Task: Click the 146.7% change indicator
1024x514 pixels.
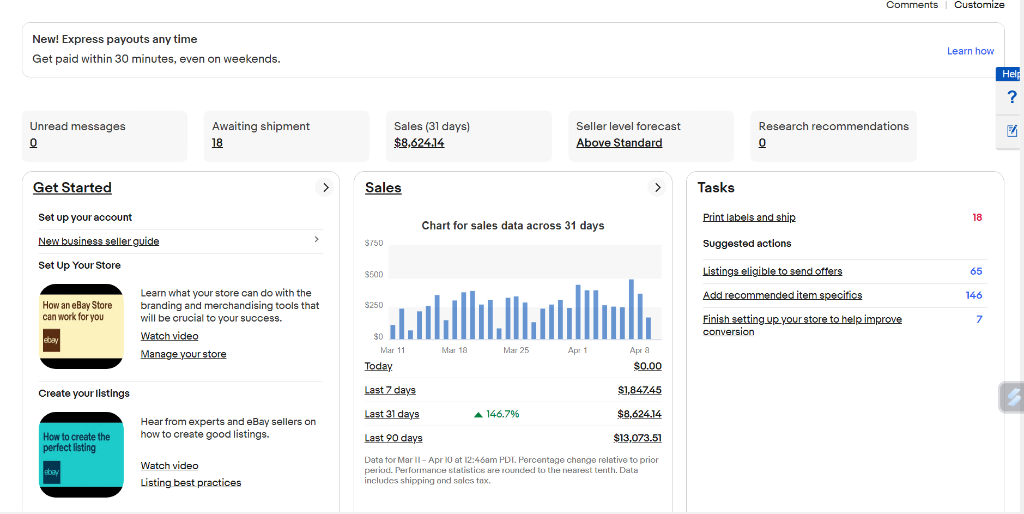Action: pyautogui.click(x=496, y=413)
